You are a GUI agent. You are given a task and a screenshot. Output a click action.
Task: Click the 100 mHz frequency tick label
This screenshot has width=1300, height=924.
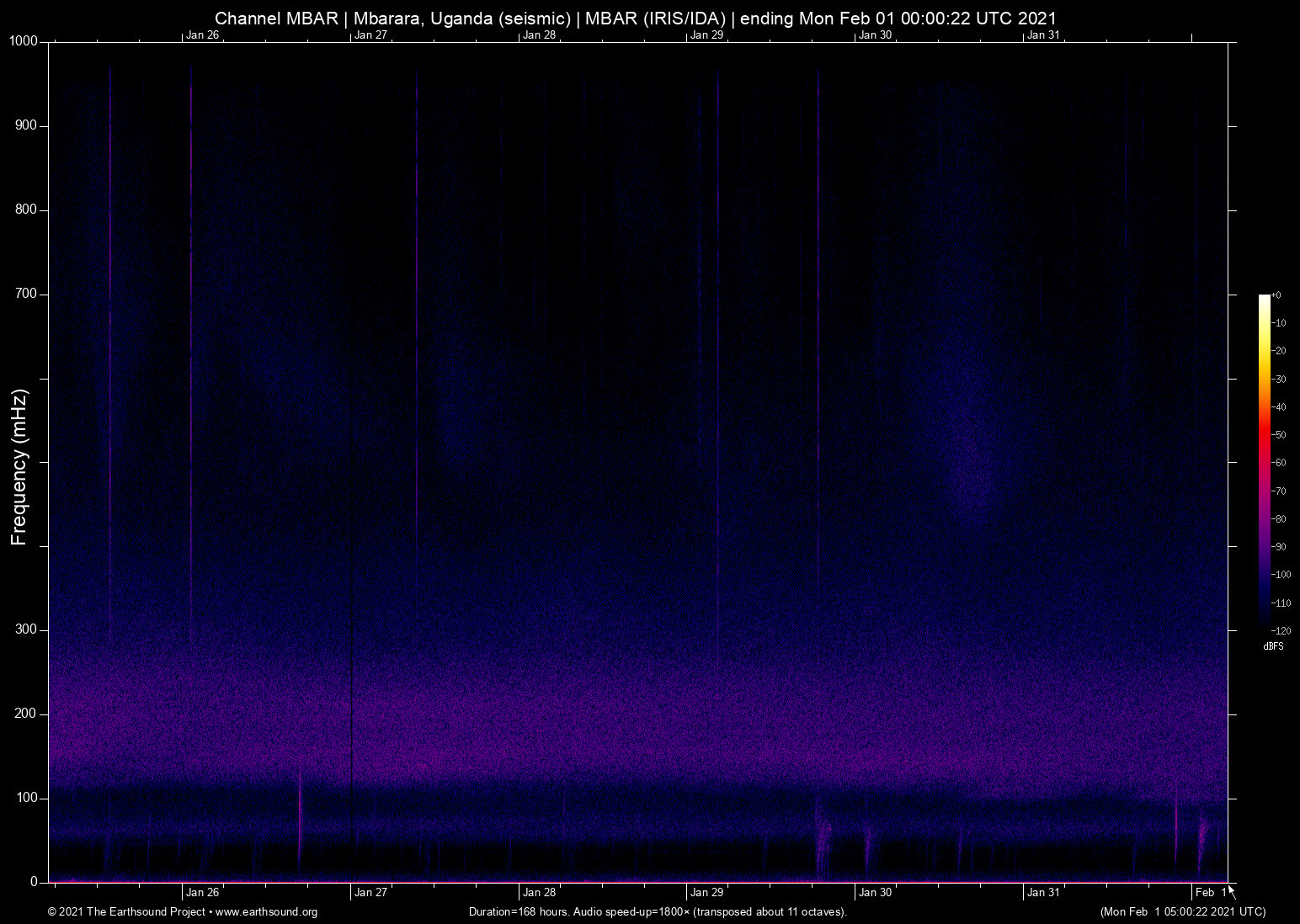pyautogui.click(x=26, y=798)
